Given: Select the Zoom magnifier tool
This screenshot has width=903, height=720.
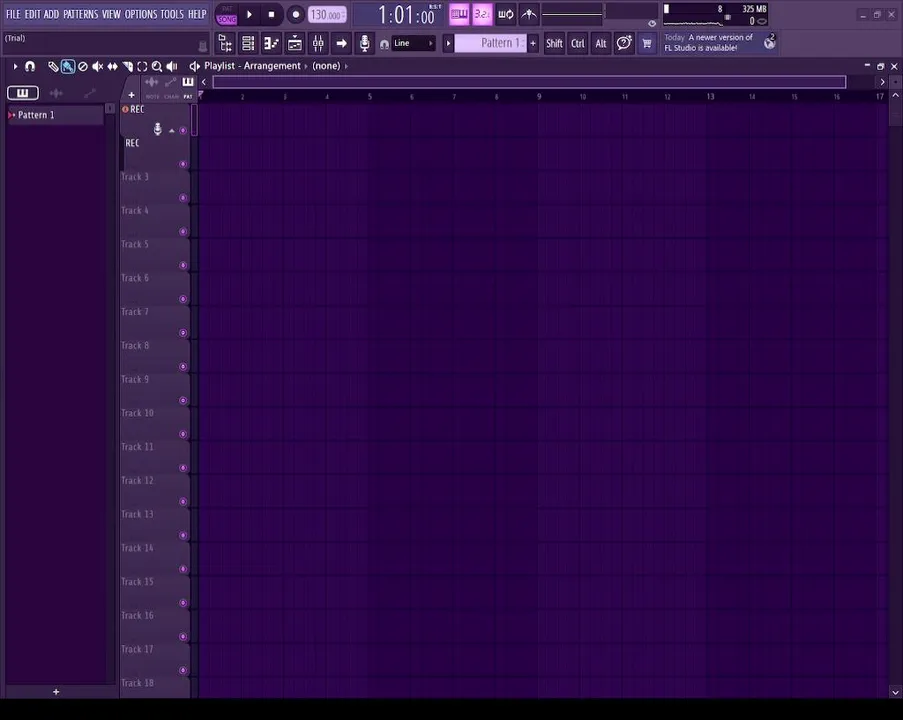Looking at the screenshot, I should click(157, 67).
